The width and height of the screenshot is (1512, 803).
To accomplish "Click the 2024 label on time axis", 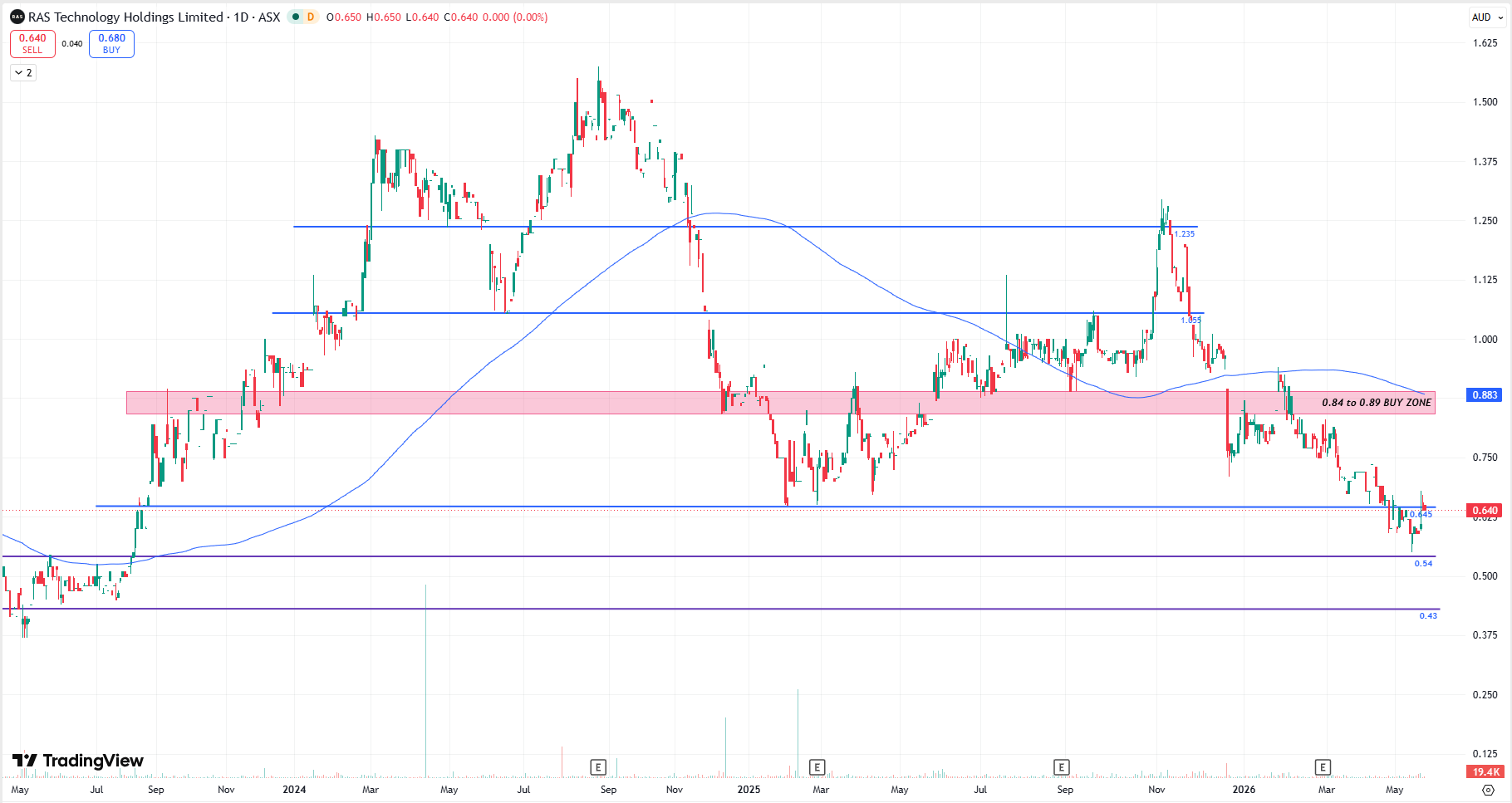I will (294, 790).
